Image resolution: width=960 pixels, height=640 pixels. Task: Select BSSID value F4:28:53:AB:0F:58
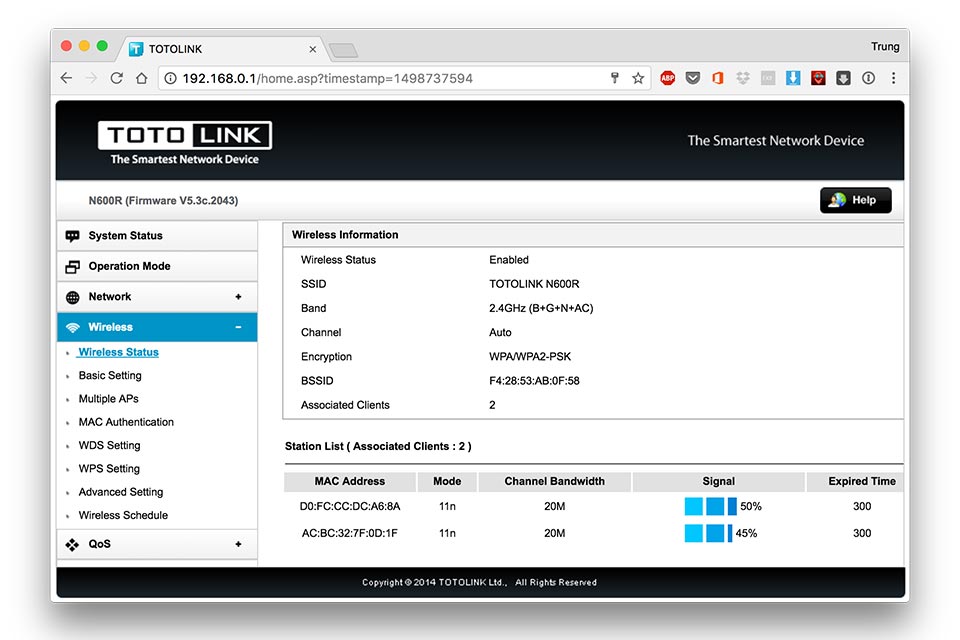point(534,381)
